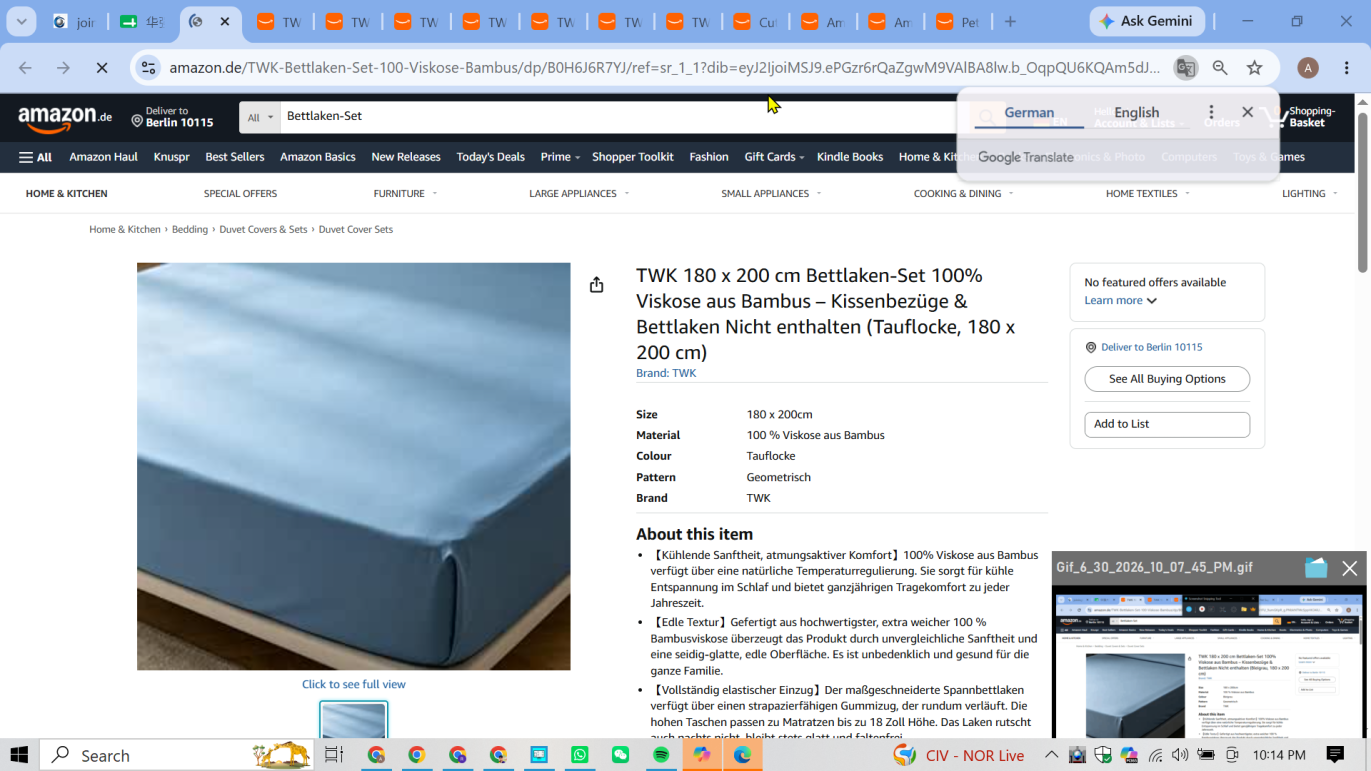Visit New Releases
The image size is (1371, 771).
tap(406, 157)
